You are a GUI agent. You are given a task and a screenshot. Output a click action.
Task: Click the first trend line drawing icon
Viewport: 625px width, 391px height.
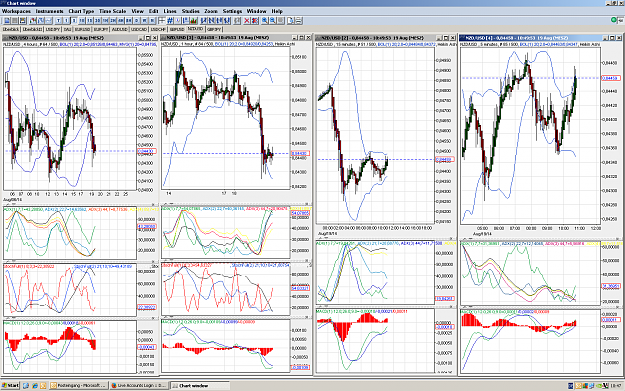coord(204,20)
